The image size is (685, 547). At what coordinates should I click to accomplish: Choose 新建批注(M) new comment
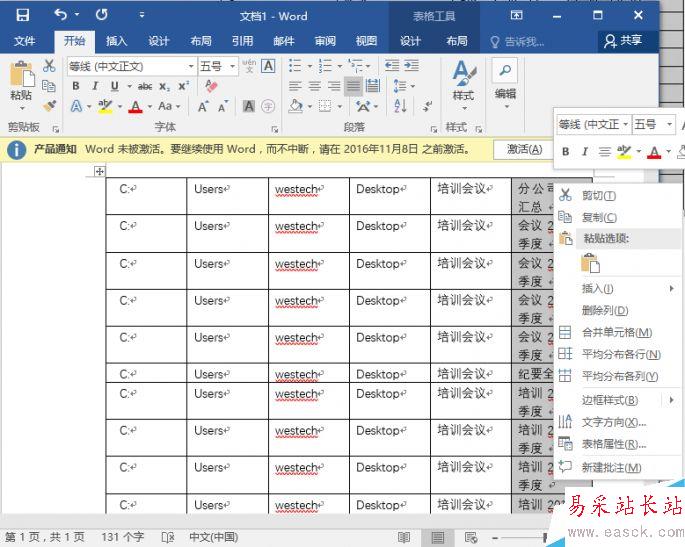(x=619, y=468)
